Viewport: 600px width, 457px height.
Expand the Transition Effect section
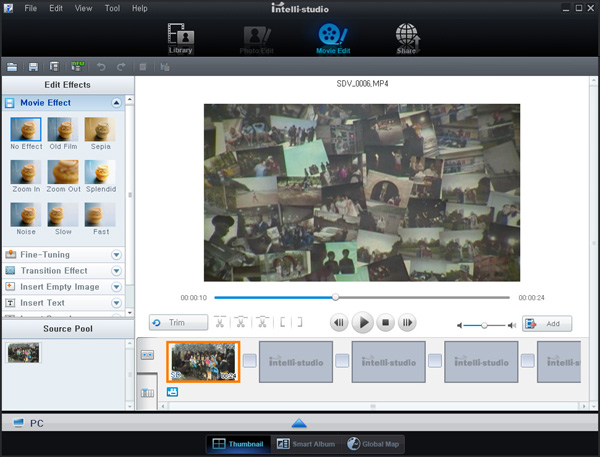[116, 271]
